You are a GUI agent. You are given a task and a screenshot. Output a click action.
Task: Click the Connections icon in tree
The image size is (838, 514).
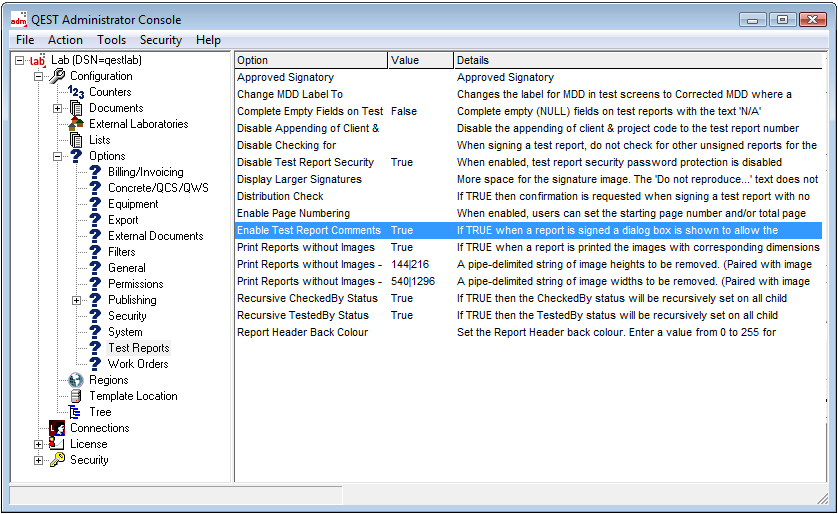pos(57,428)
